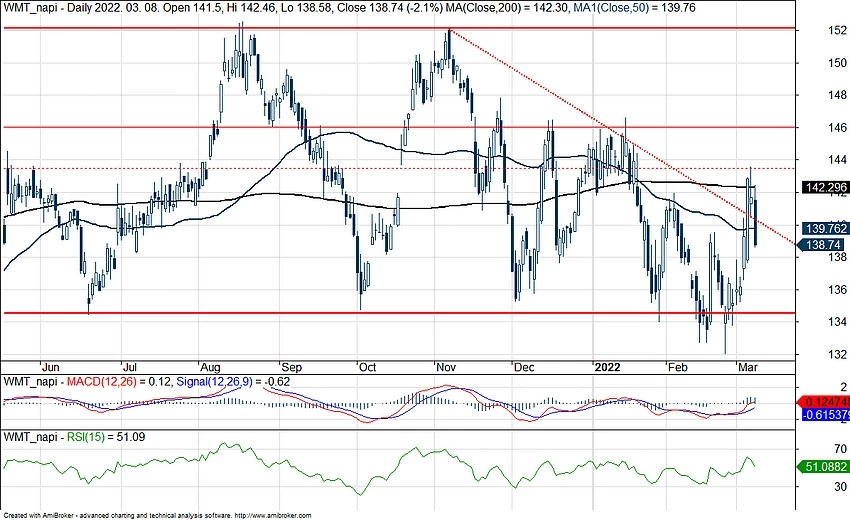Click the blue Signal value label -0.6153

825,415
